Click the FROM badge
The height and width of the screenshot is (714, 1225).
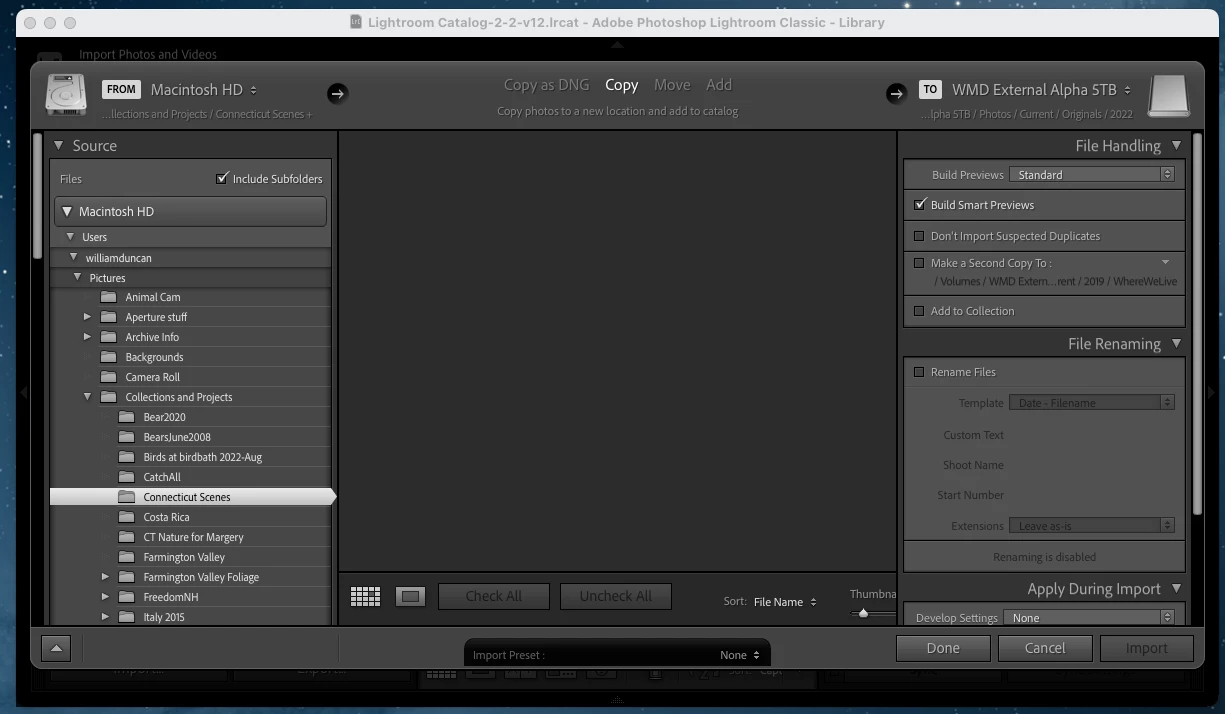121,89
